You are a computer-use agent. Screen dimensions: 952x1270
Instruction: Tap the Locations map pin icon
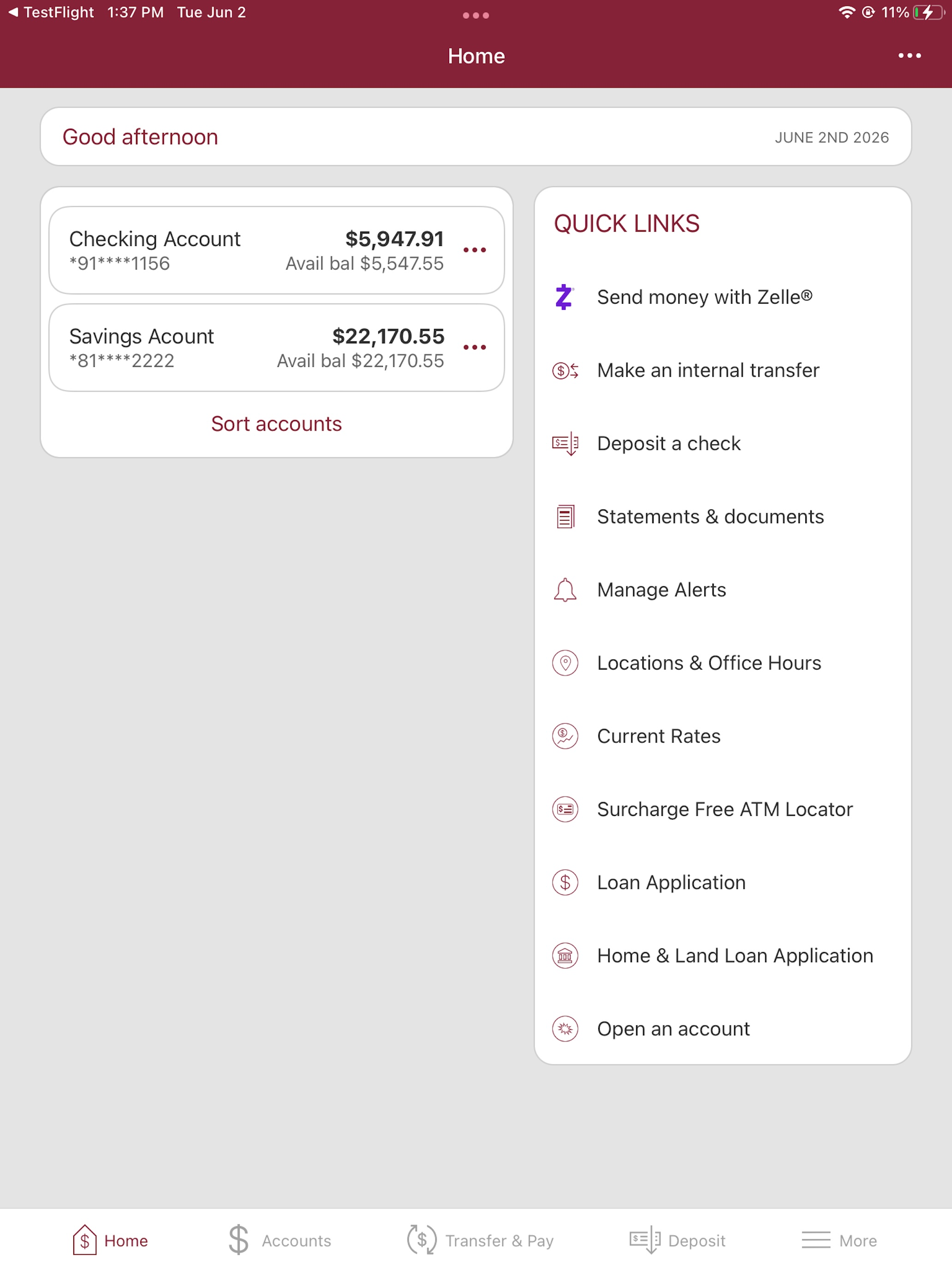pyautogui.click(x=565, y=663)
